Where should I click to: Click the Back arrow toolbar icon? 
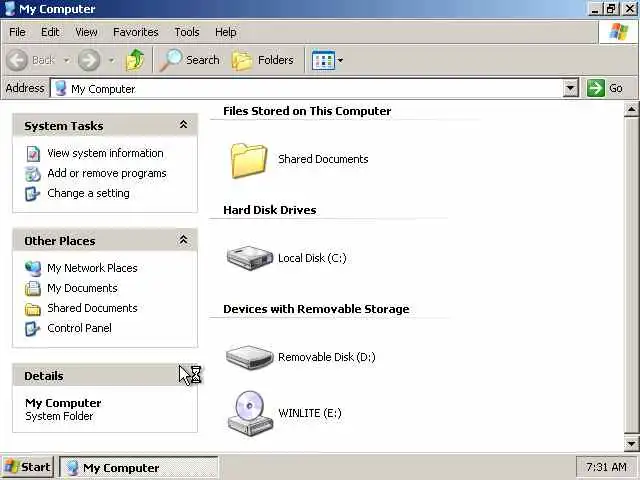(17, 60)
